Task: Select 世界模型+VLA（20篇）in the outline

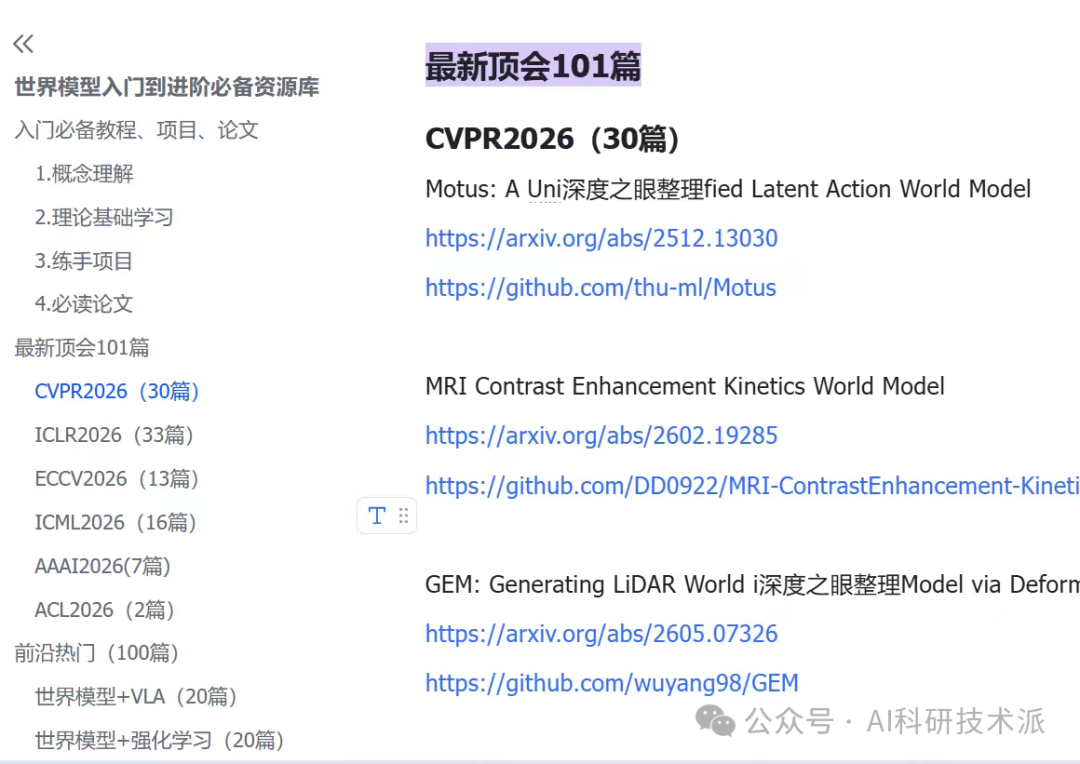Action: 136,696
